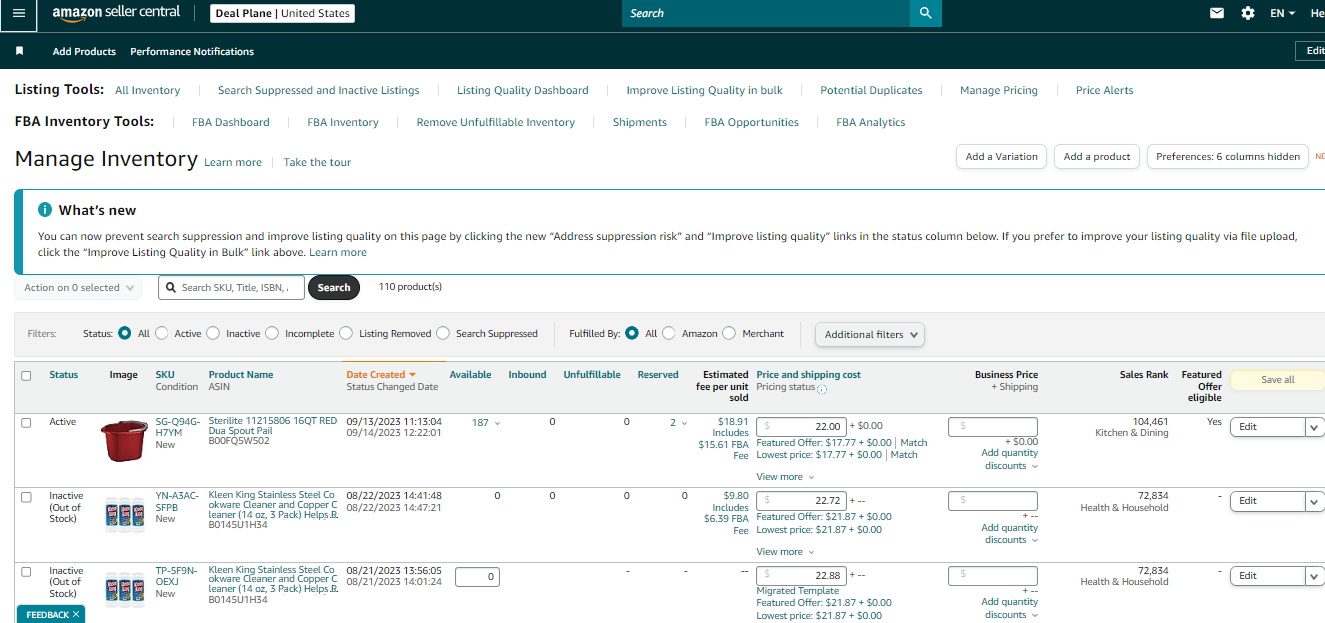This screenshot has width=1325, height=623.
Task: Expand the Reserved 2 quantity chevron
Action: 684,423
